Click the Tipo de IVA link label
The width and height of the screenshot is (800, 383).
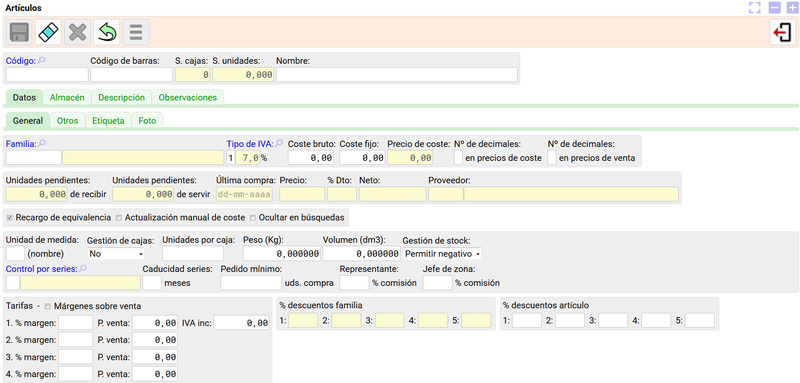click(251, 144)
